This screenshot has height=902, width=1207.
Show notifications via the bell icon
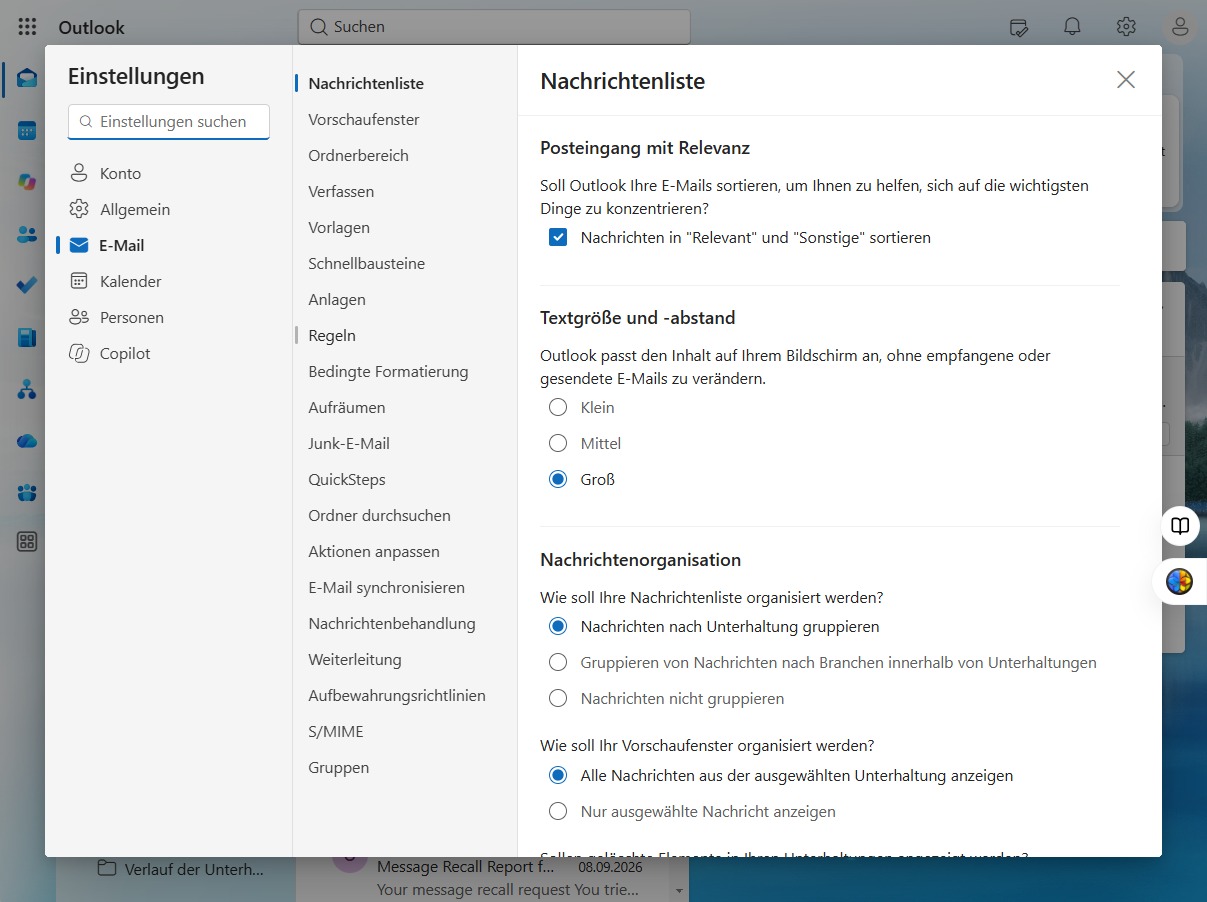click(1073, 27)
